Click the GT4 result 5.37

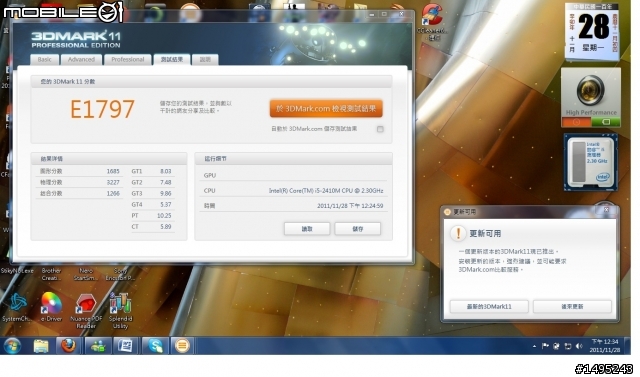166,204
